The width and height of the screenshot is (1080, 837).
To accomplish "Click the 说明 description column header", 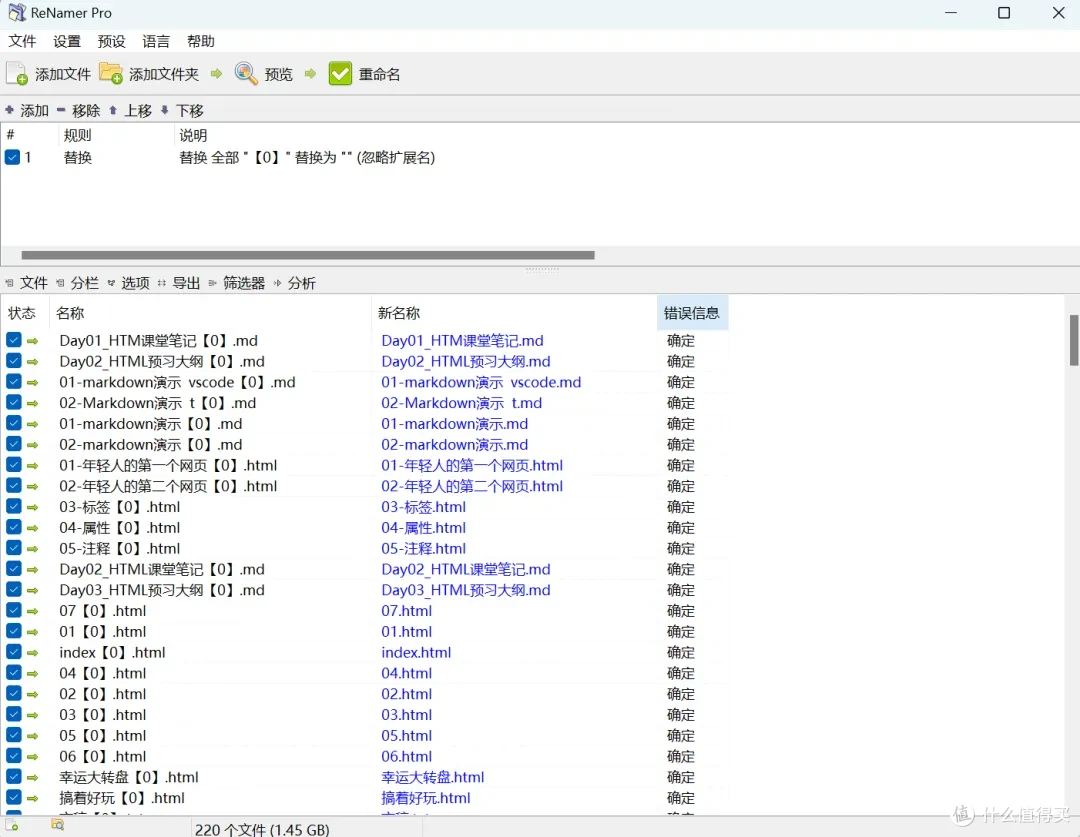I will pos(193,136).
